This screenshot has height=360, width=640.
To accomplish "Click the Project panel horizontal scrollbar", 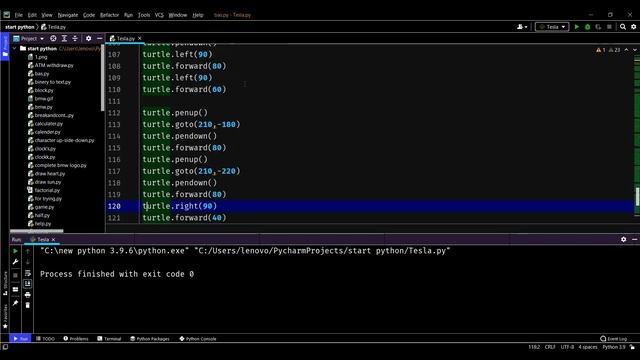I will coord(37,231).
